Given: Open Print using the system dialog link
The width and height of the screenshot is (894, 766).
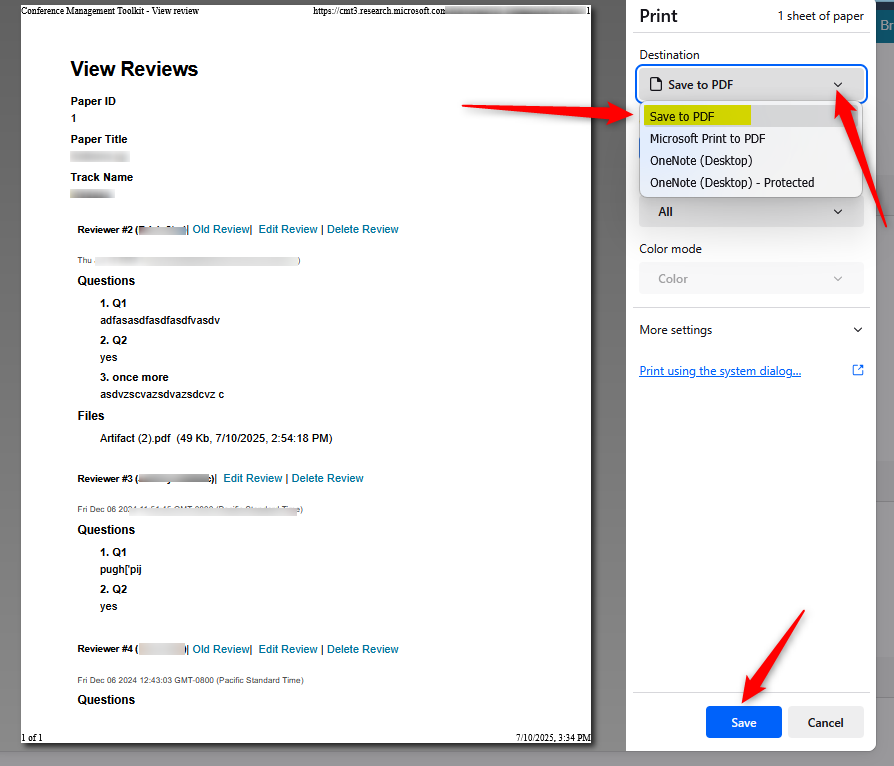Looking at the screenshot, I should click(720, 371).
